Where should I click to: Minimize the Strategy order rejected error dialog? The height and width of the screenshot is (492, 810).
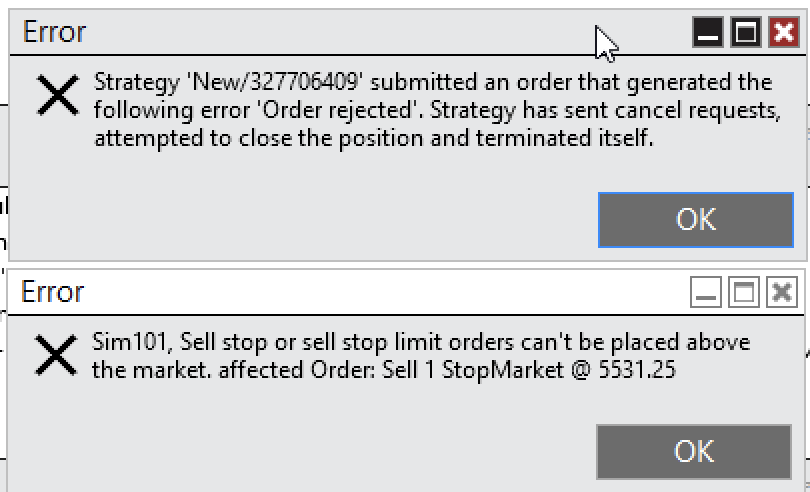(x=708, y=33)
